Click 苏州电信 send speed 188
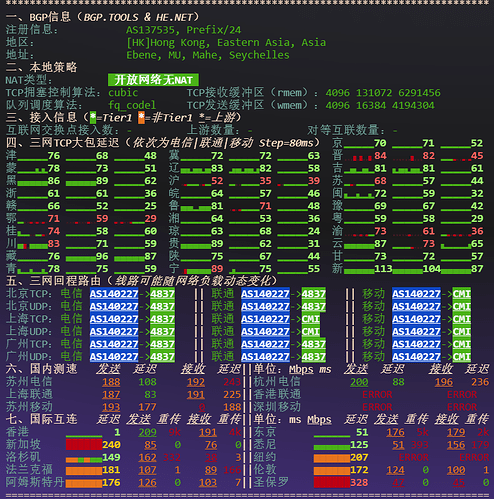494x499 pixels. pyautogui.click(x=111, y=382)
